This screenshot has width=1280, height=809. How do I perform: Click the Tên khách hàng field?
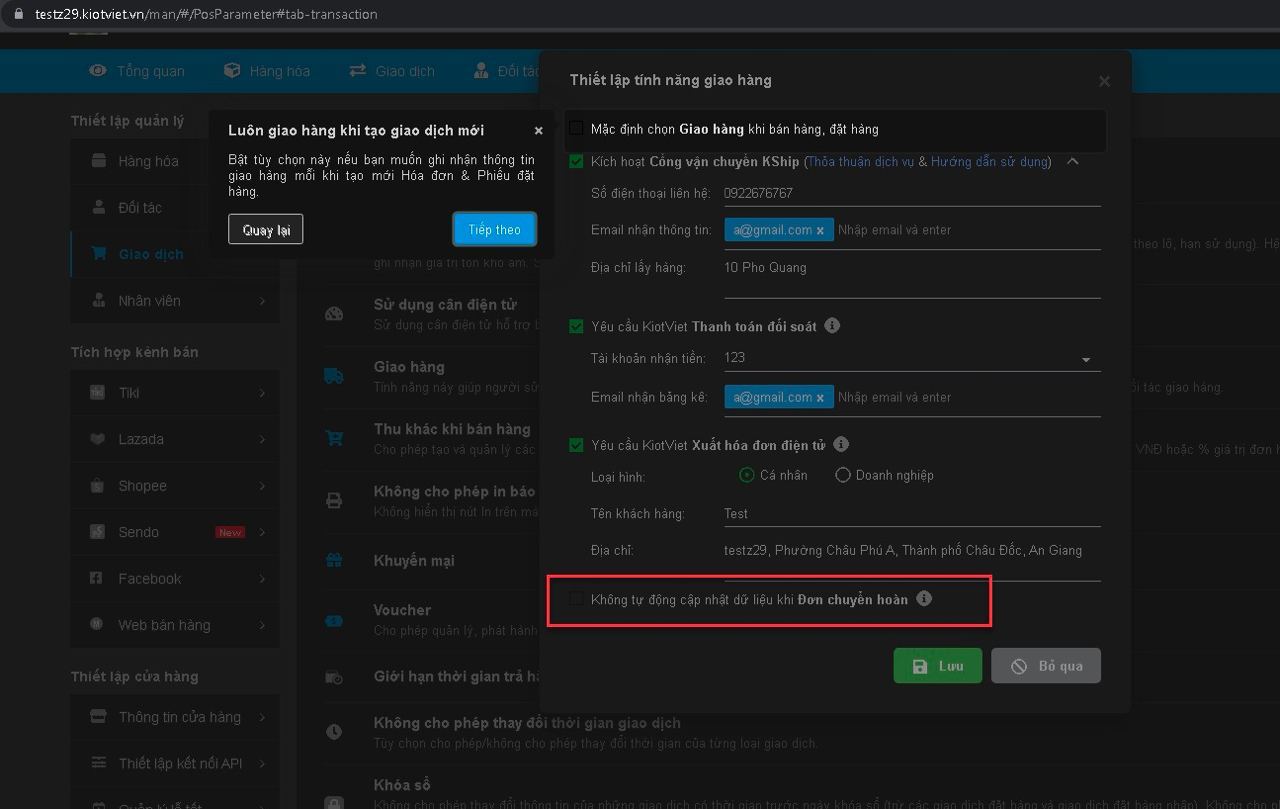[912, 513]
